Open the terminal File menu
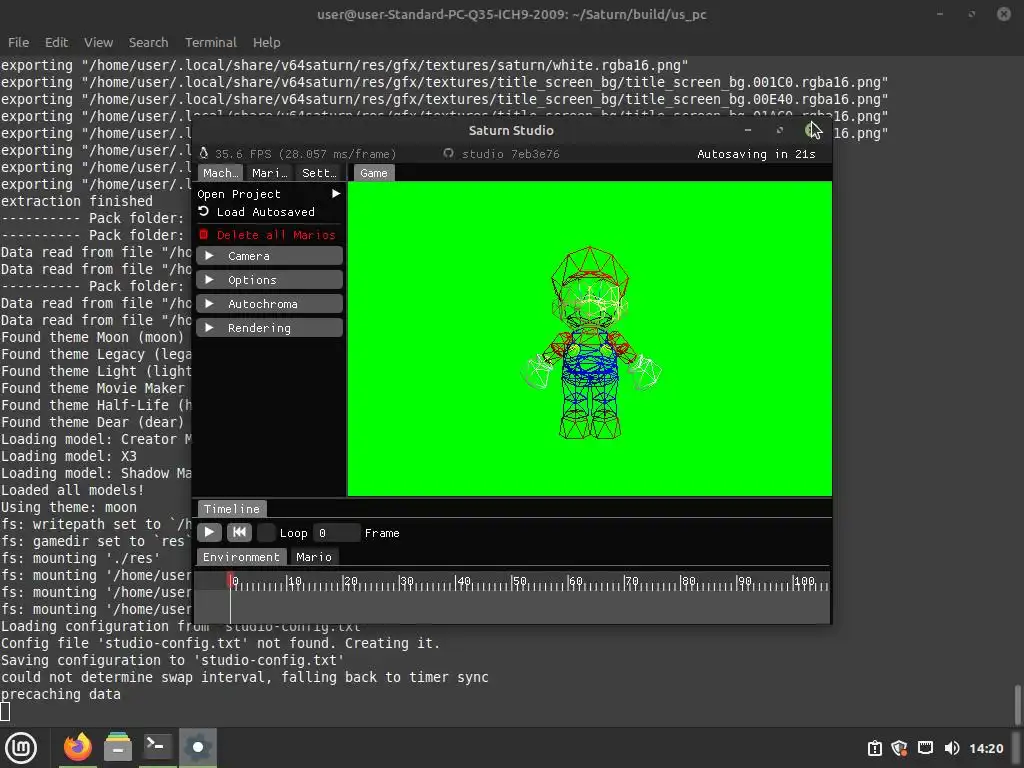 18,42
